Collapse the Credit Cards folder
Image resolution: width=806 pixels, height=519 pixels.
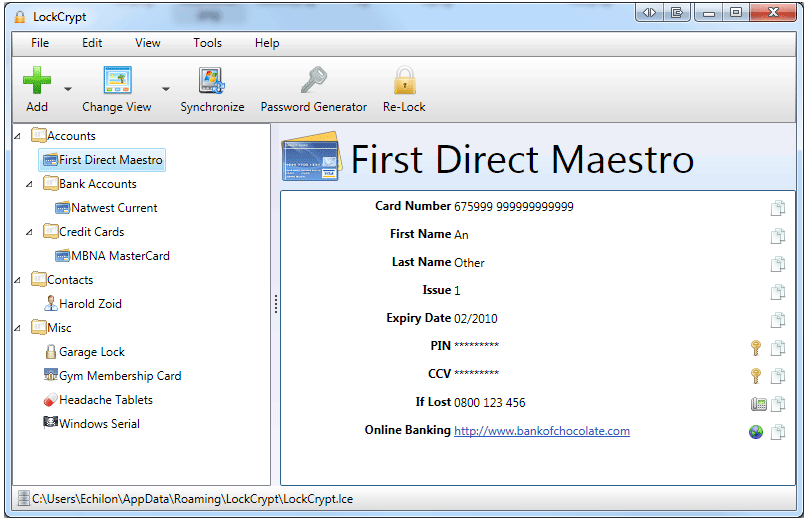point(29,232)
